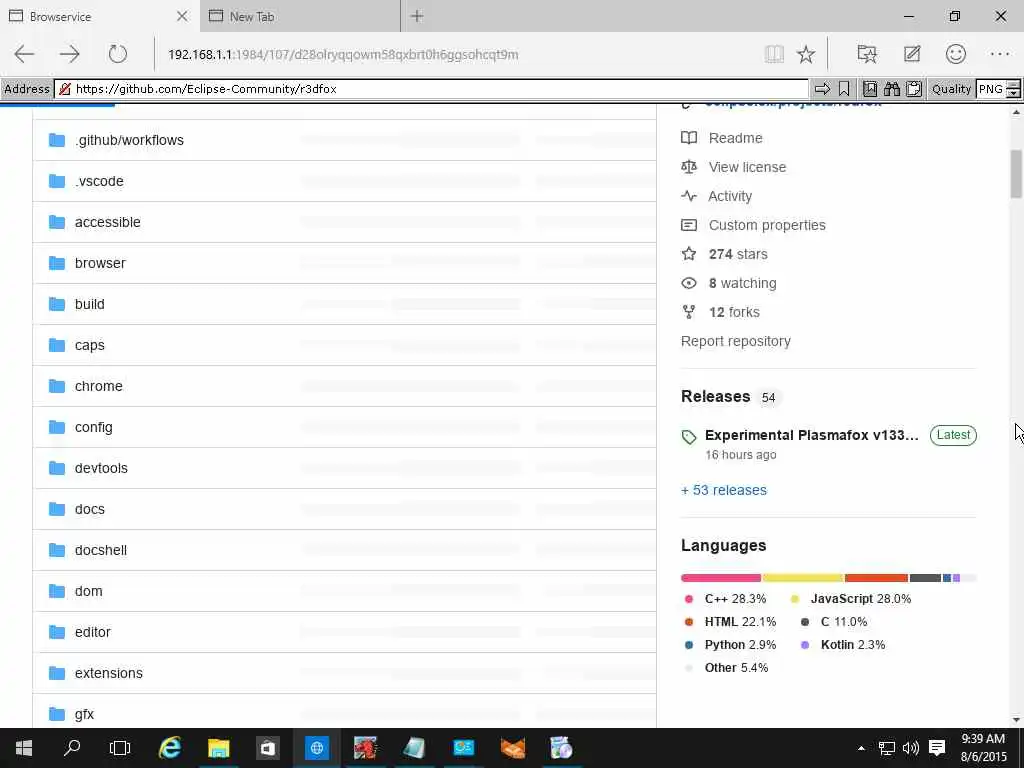This screenshot has height=768, width=1024.
Task: Open the browser folder
Action: 100,263
